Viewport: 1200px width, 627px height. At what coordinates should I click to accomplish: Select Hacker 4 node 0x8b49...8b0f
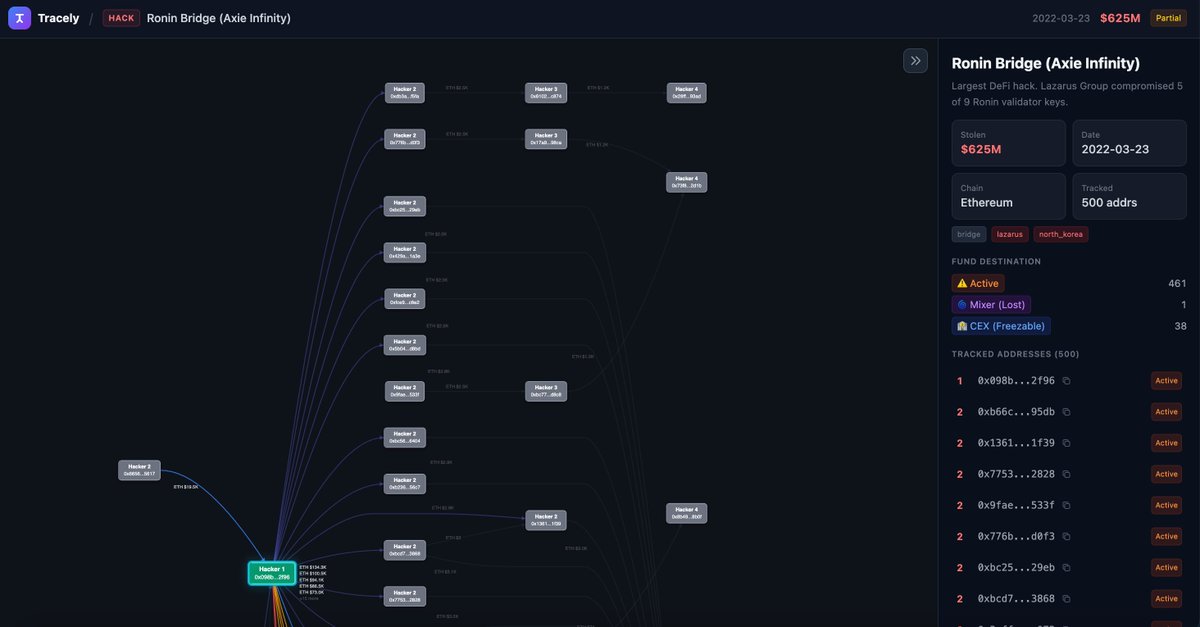pyautogui.click(x=687, y=513)
